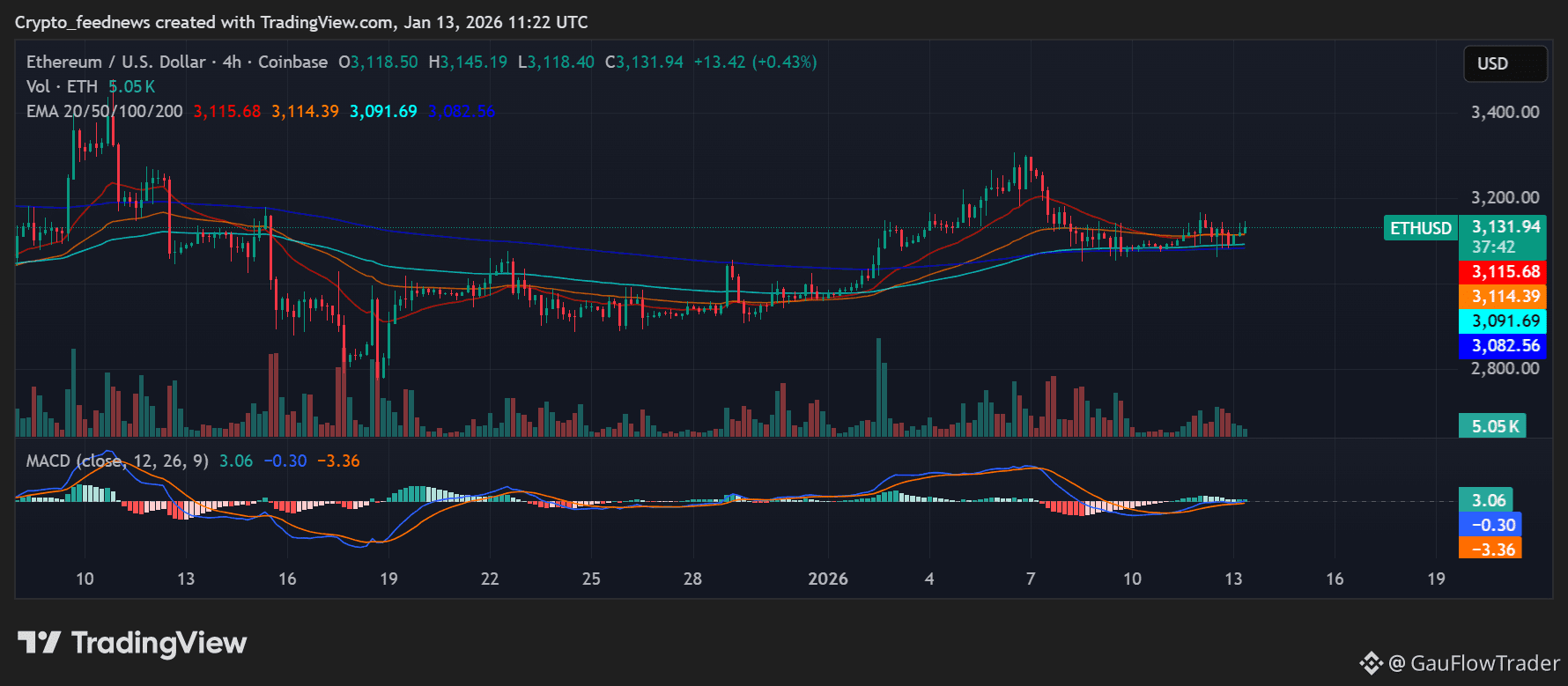Click the orange 3,114.39 EMA 50 axis label
Viewport: 1568px width, 686px height.
[x=1504, y=297]
